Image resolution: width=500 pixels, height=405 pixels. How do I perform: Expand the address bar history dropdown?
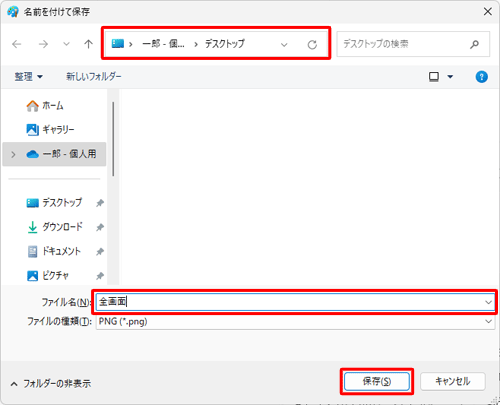[284, 44]
